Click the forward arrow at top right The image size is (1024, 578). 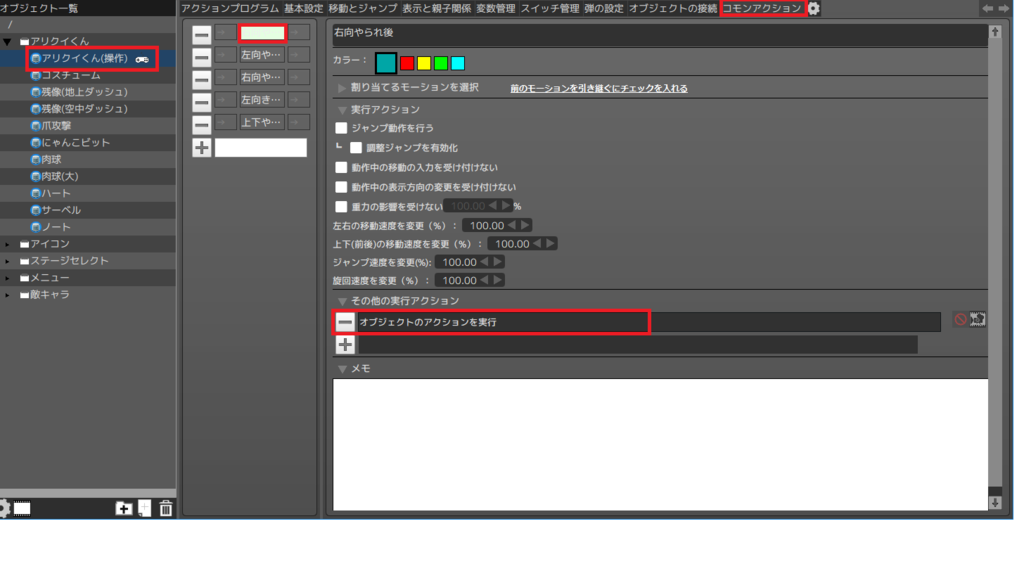[1004, 8]
